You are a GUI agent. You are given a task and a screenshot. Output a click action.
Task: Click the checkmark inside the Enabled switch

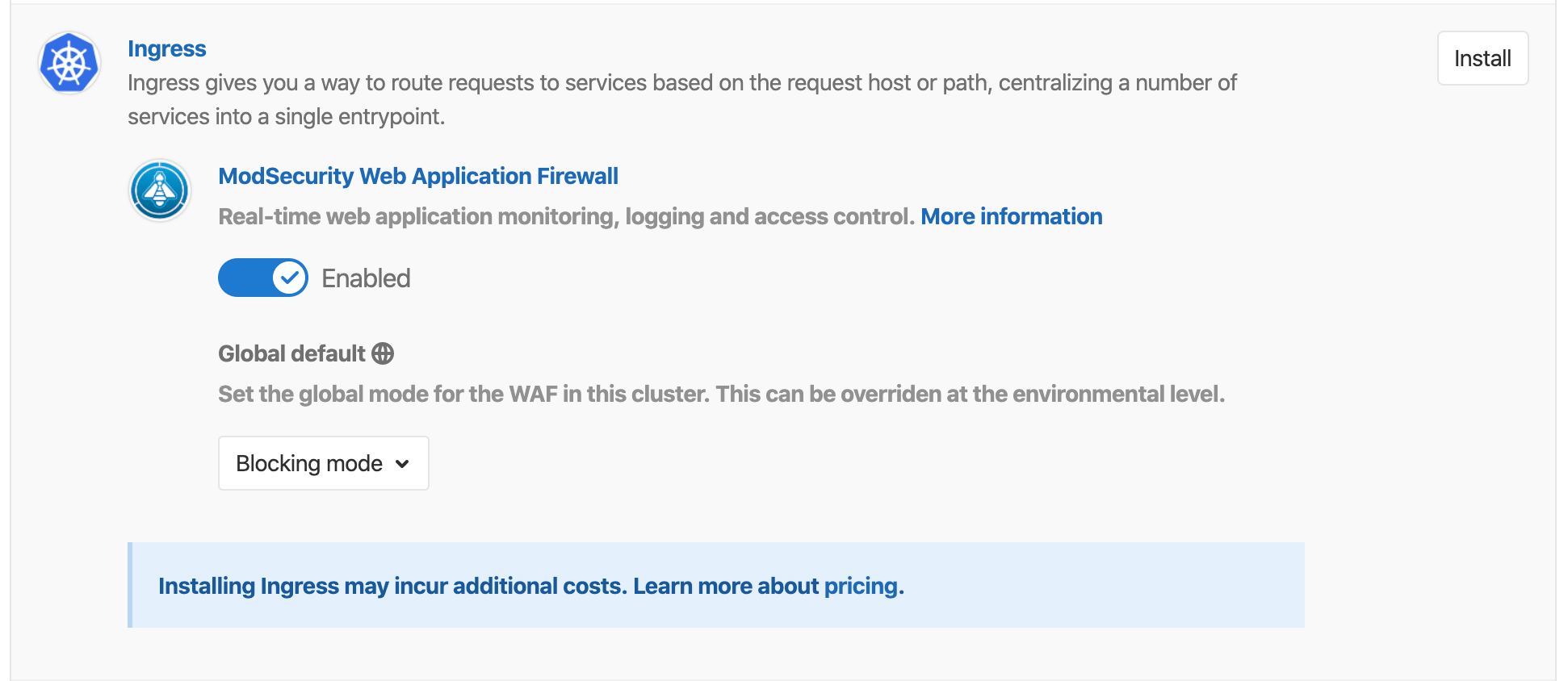pos(291,278)
